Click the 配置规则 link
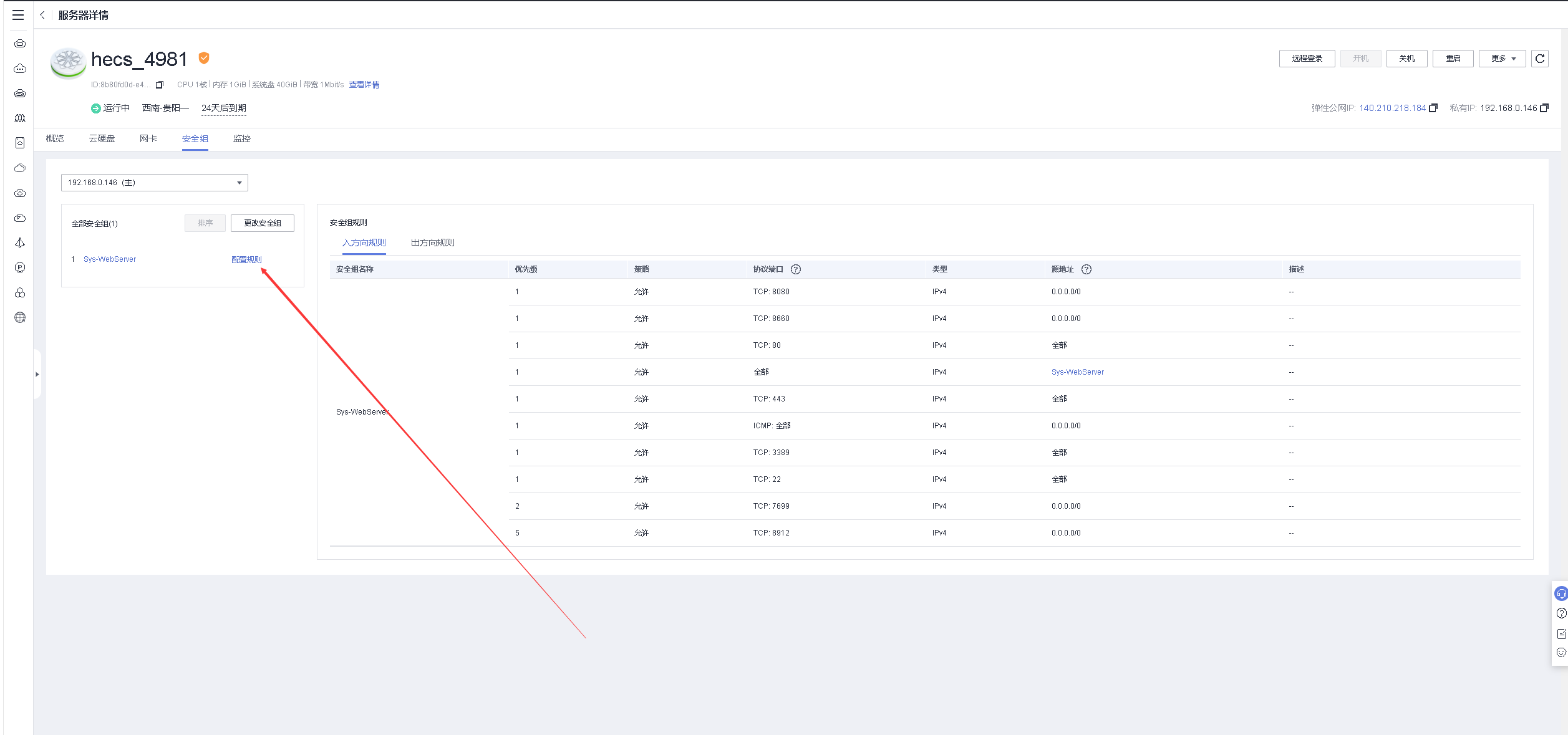 246,259
